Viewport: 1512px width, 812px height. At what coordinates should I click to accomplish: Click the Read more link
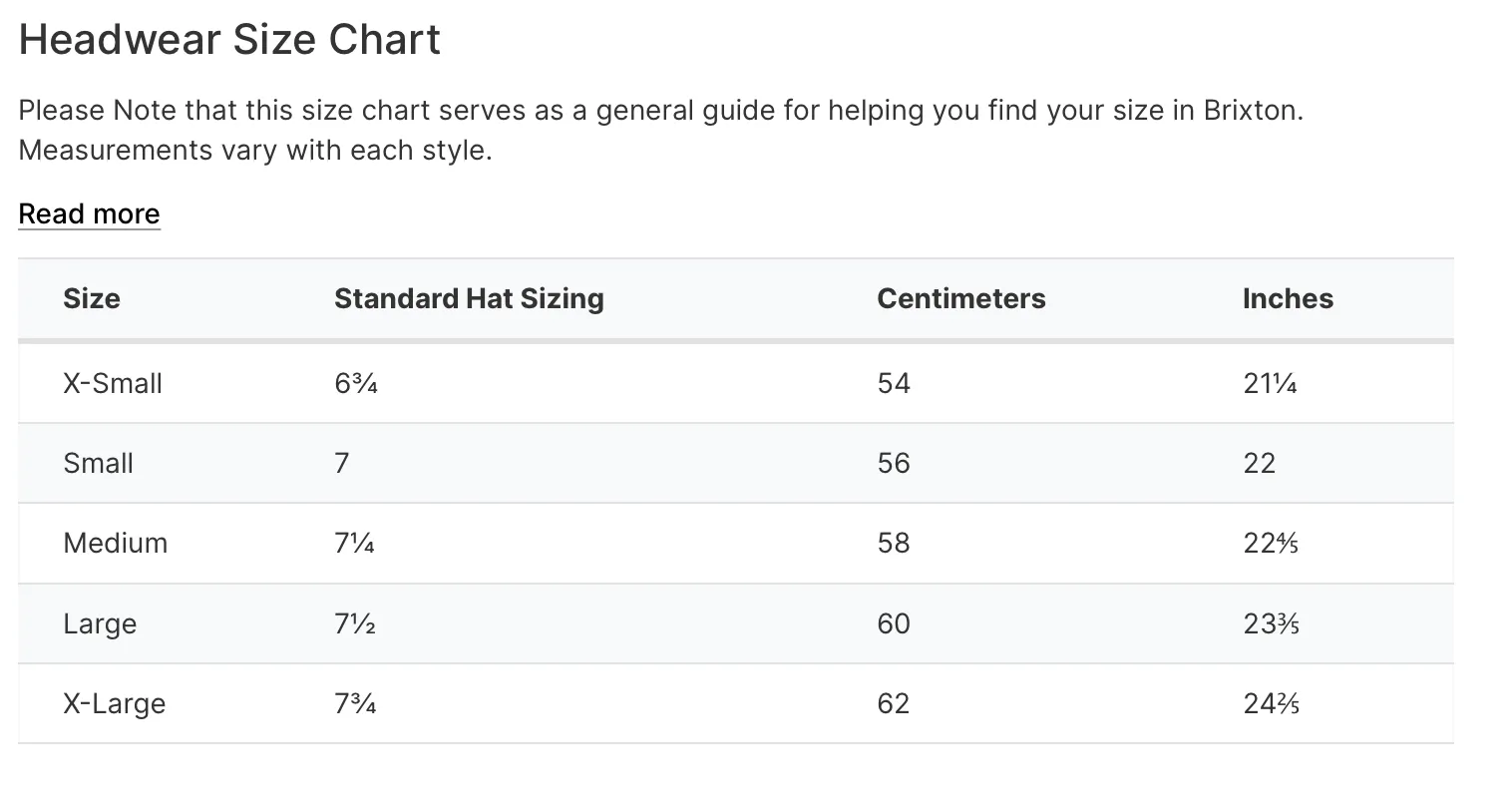click(89, 213)
